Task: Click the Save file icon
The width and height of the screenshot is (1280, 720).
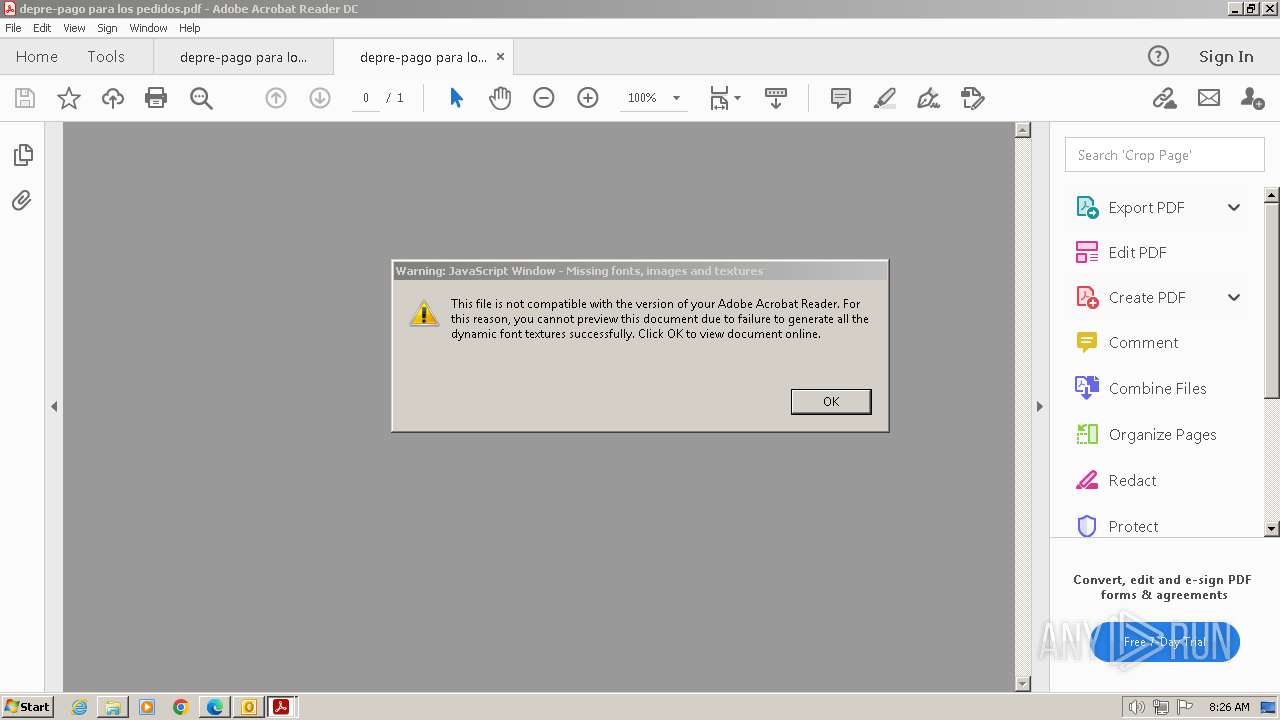Action: (25, 98)
